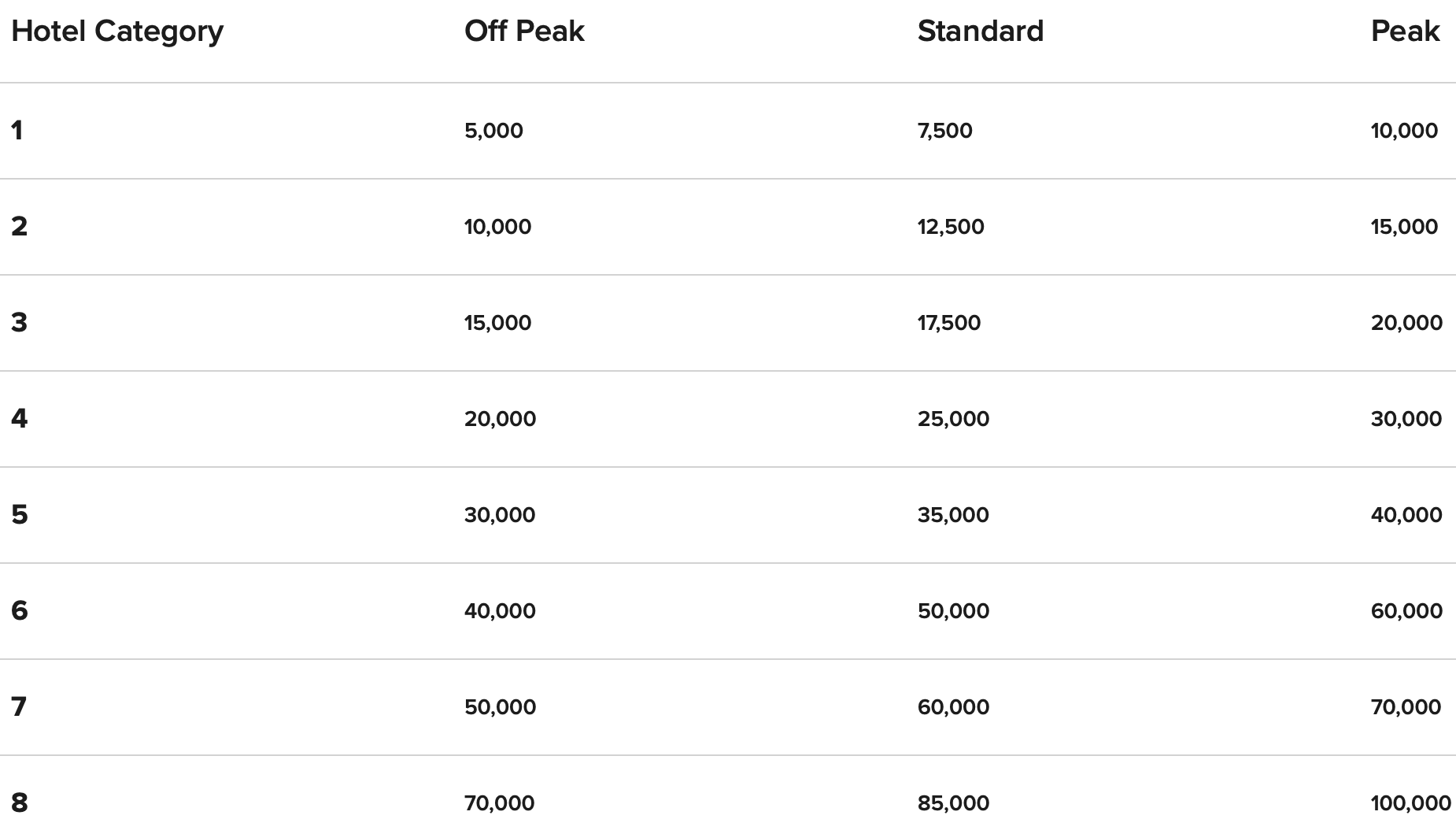This screenshot has width=1456, height=819.
Task: Click the Hotel Category column header
Action: click(117, 31)
